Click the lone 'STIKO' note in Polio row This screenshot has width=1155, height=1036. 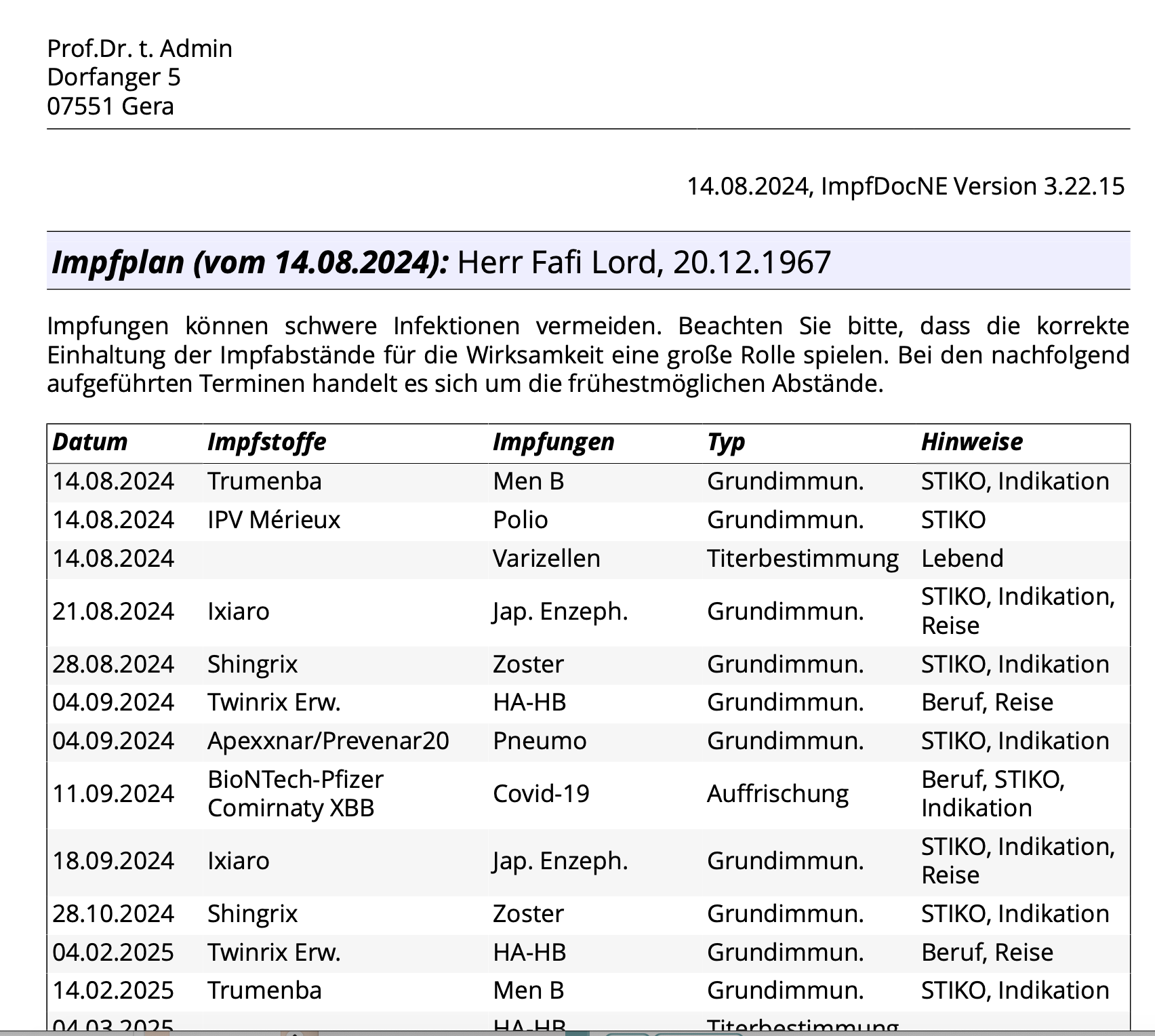click(953, 520)
